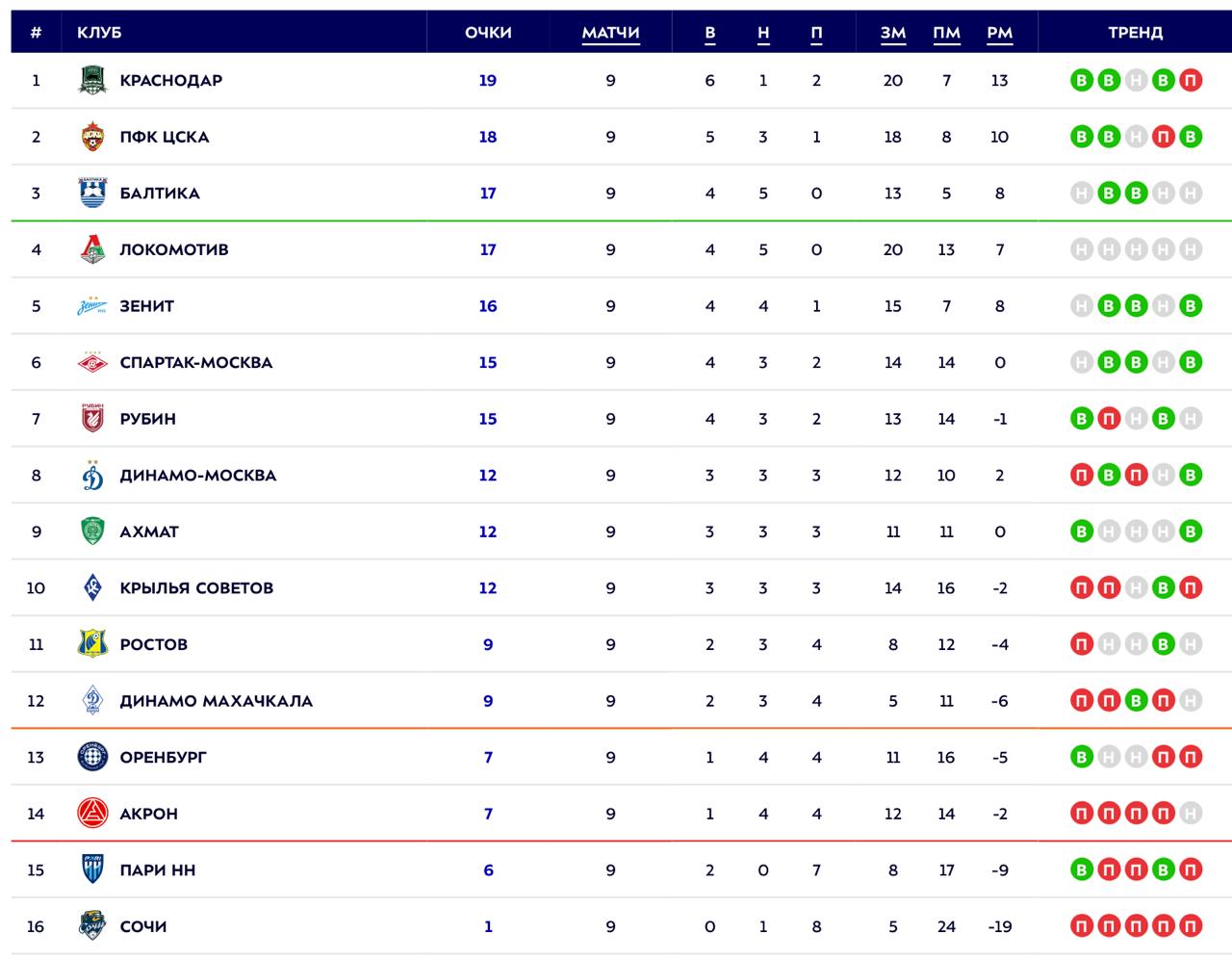Click the Rostov club crest
Image resolution: width=1232 pixels, height=960 pixels.
pyautogui.click(x=93, y=644)
